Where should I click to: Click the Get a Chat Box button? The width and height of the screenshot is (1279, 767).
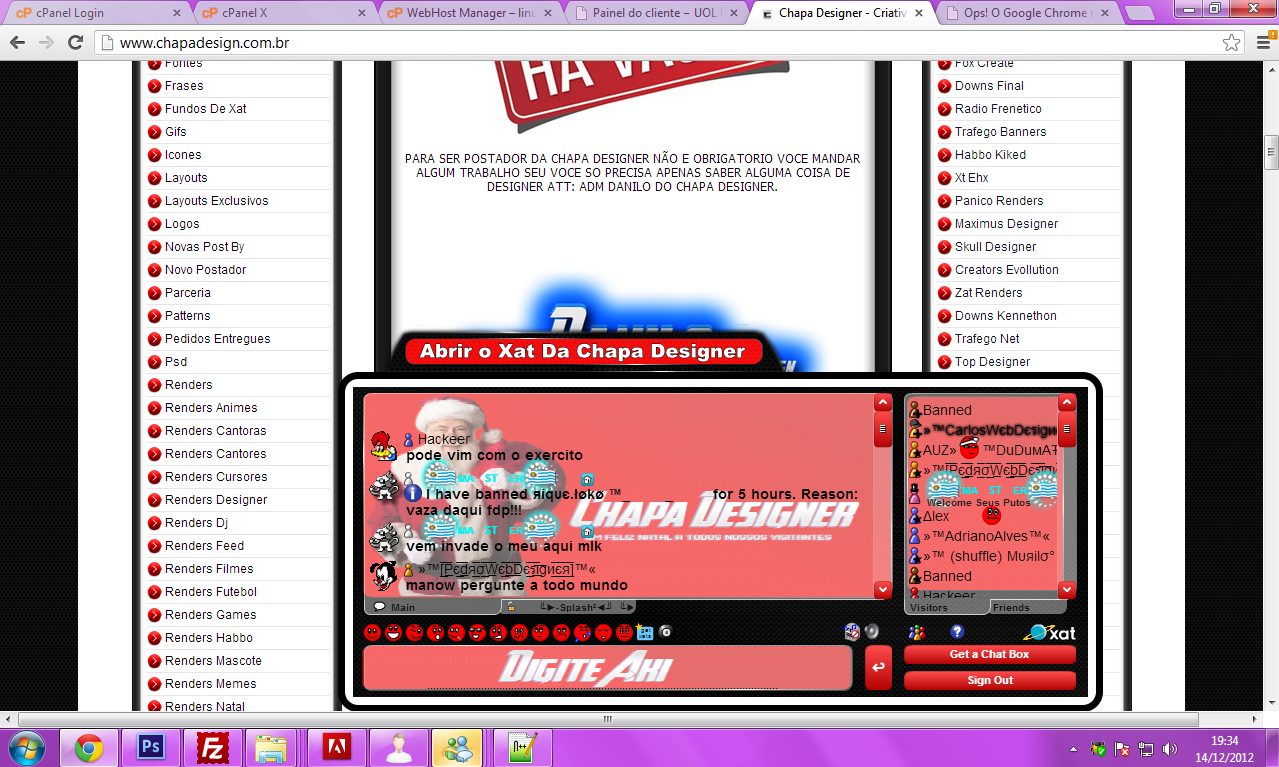989,654
